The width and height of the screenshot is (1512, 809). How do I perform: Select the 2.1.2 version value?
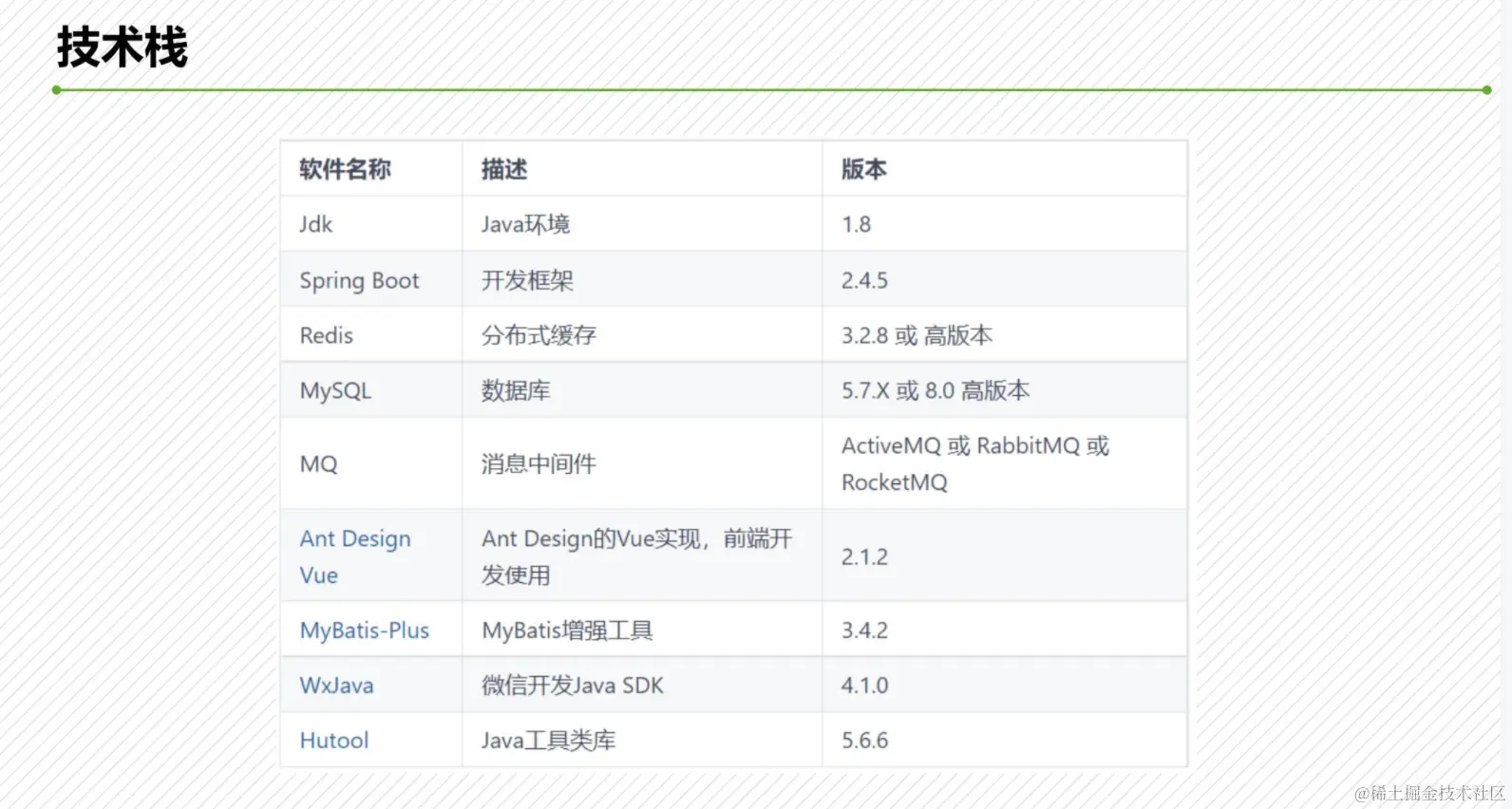[x=864, y=556]
